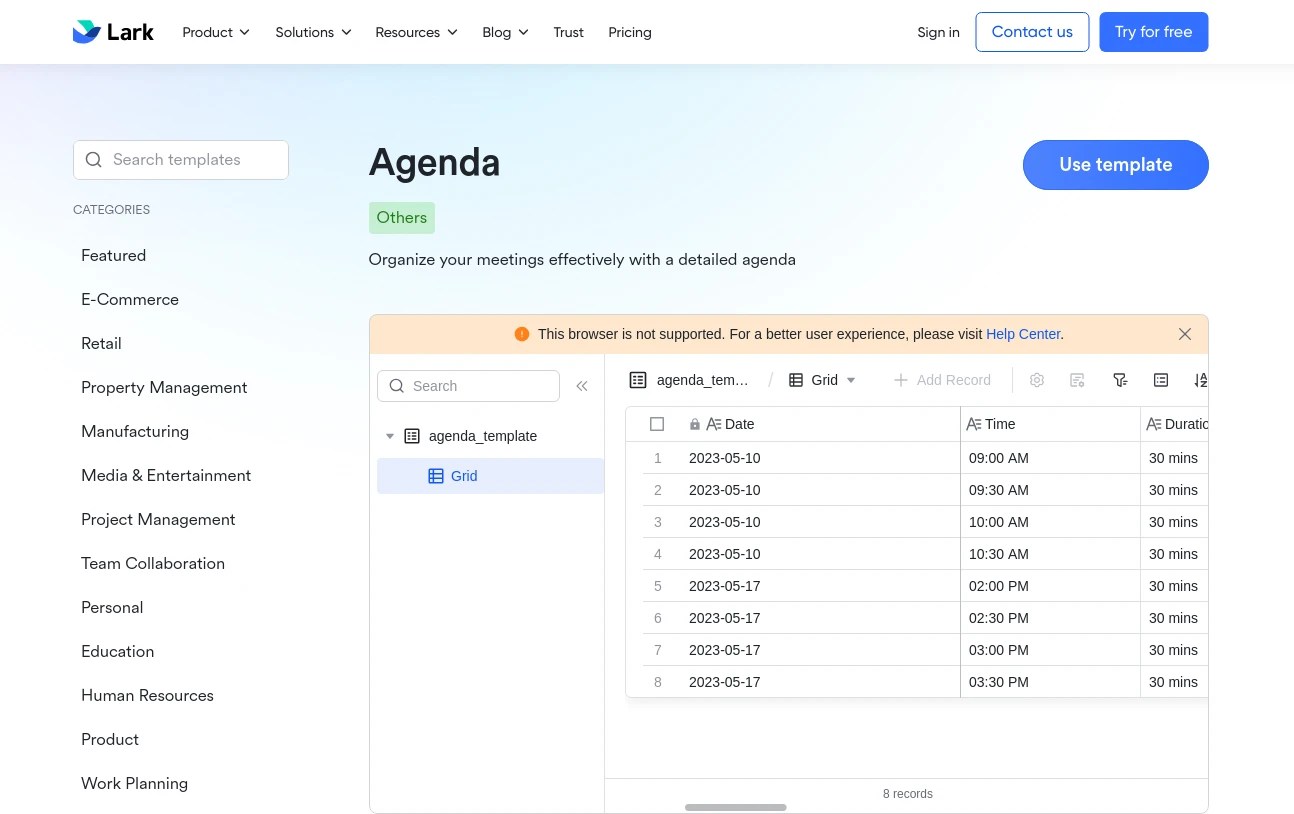Click the record configuration icon beside gear
This screenshot has height=814, width=1294.
pyautogui.click(x=1077, y=380)
